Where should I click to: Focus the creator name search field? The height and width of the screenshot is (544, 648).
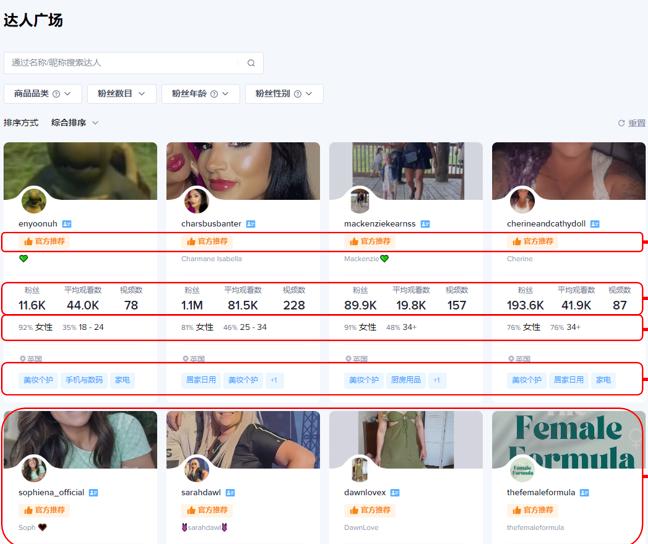click(133, 63)
